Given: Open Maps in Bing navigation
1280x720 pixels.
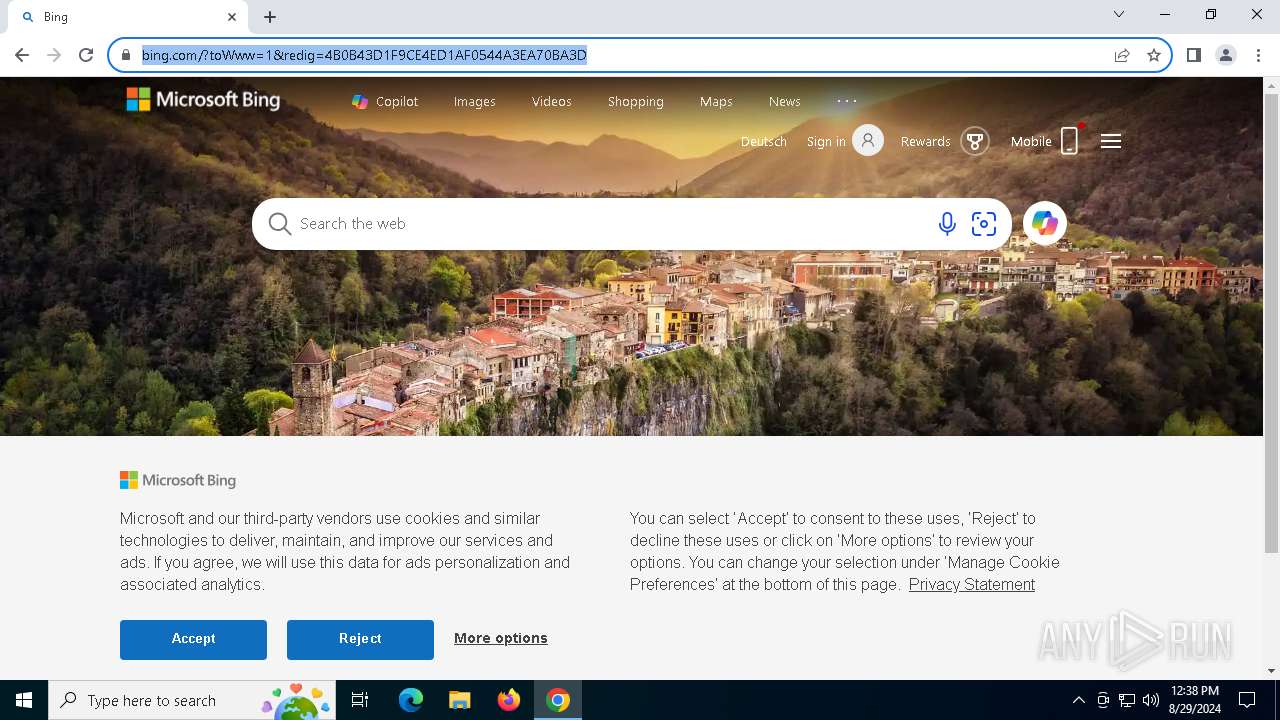Looking at the screenshot, I should (x=716, y=101).
